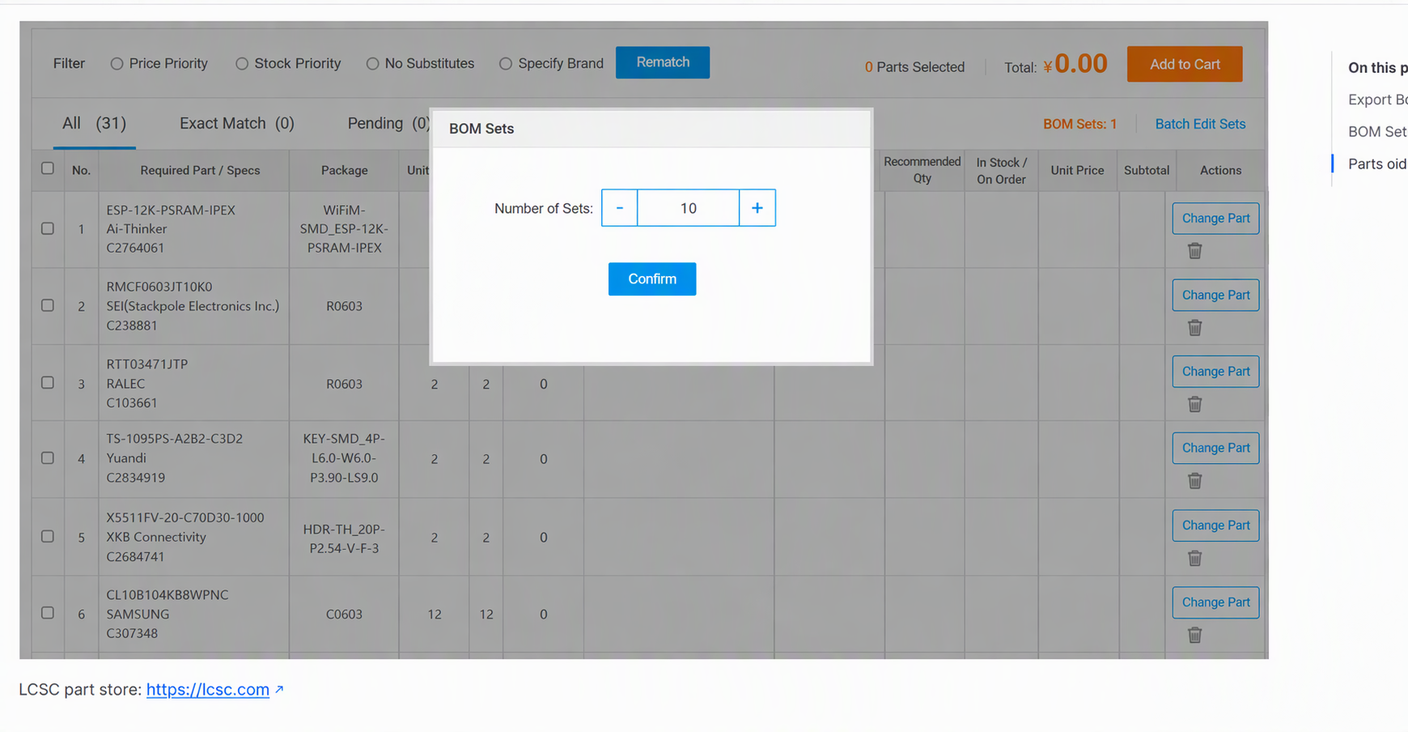Tick the select-all checkbox in table header
Viewport: 1408px width, 732px height.
point(47,168)
